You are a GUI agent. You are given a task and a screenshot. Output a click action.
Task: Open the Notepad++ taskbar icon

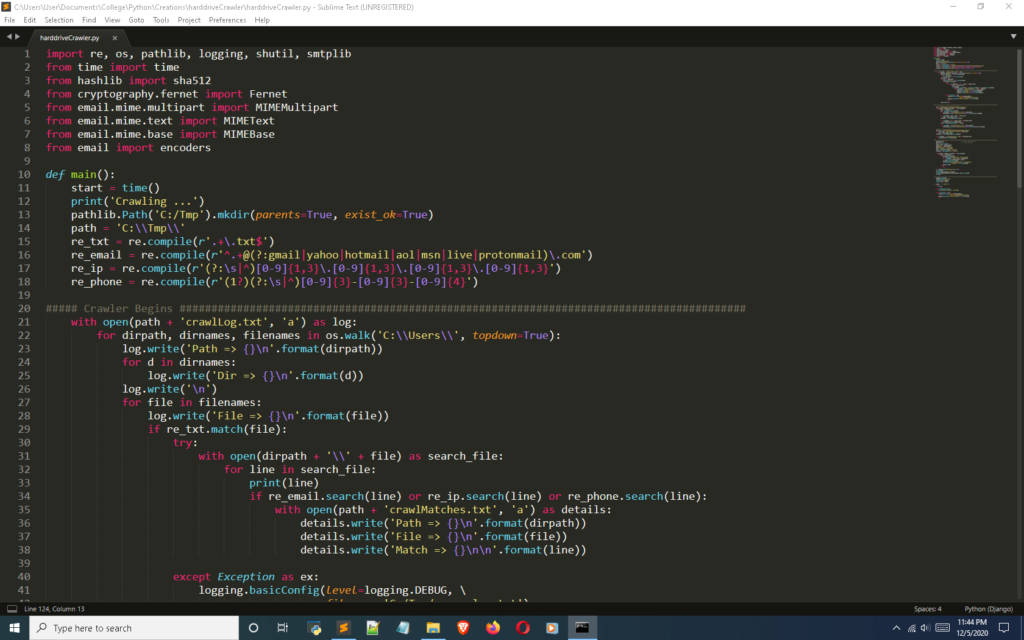point(373,628)
